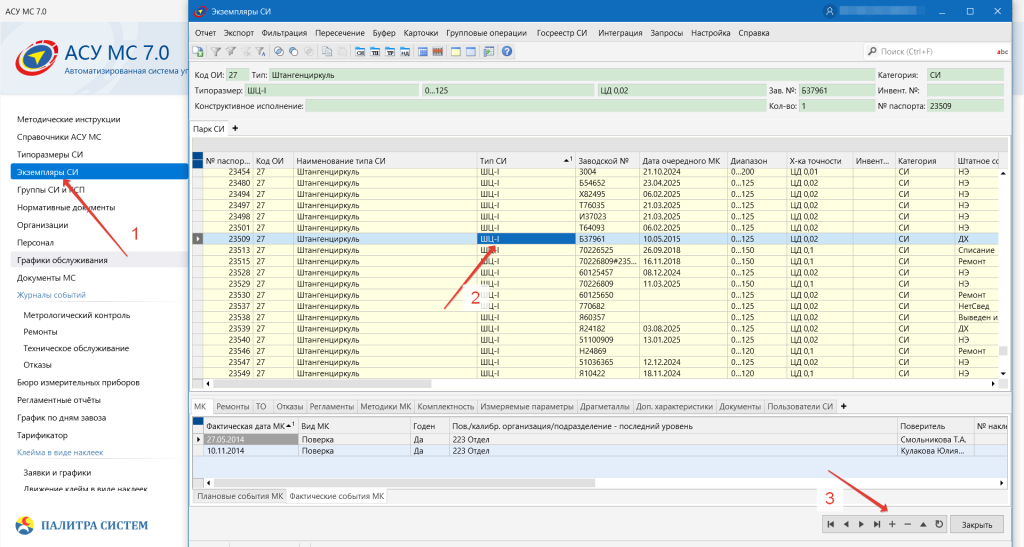Switch to the Драгметаллы tab
1024x547 pixels.
[x=605, y=407]
